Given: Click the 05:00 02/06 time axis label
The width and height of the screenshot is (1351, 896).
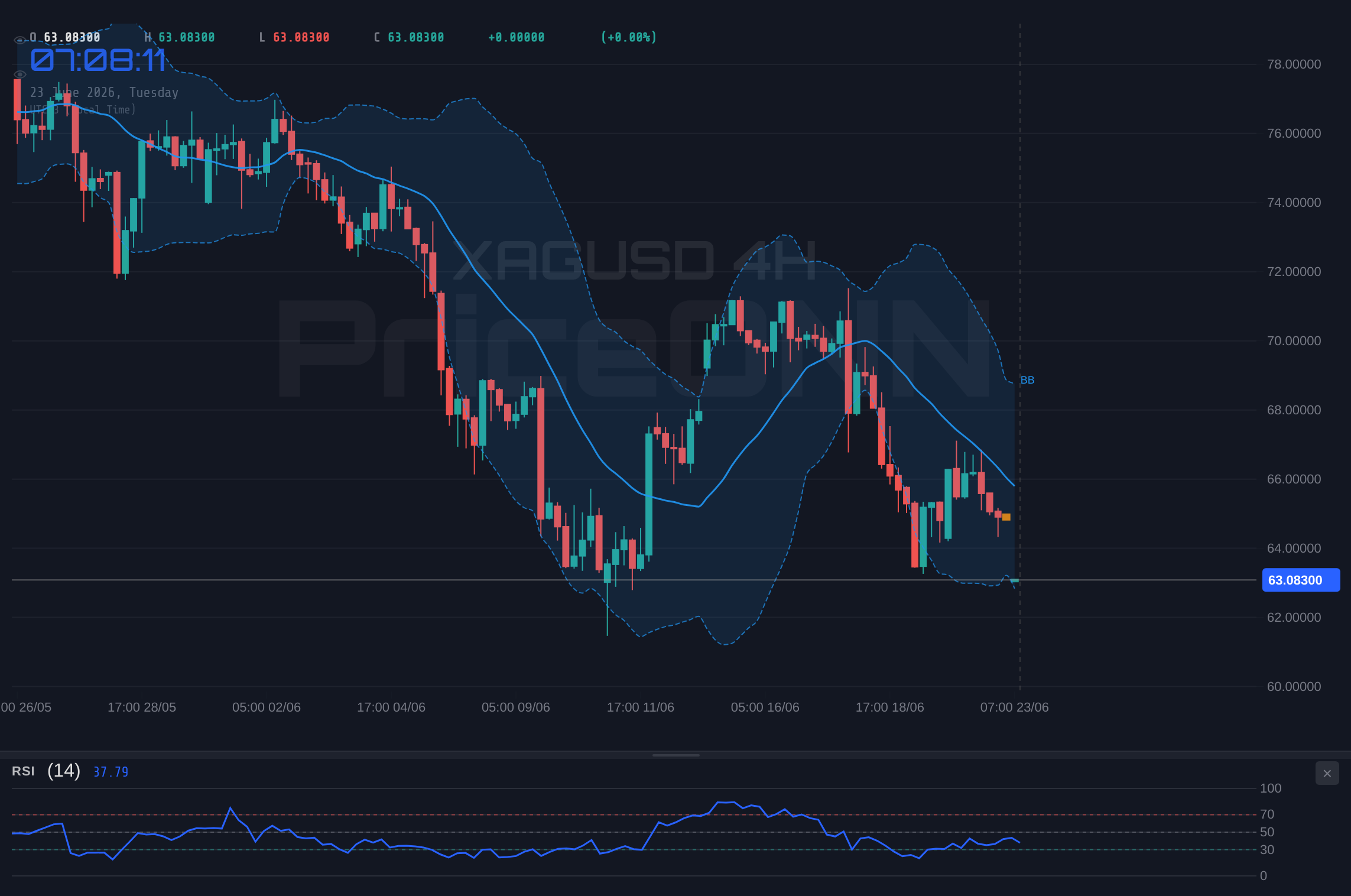Looking at the screenshot, I should pyautogui.click(x=267, y=707).
